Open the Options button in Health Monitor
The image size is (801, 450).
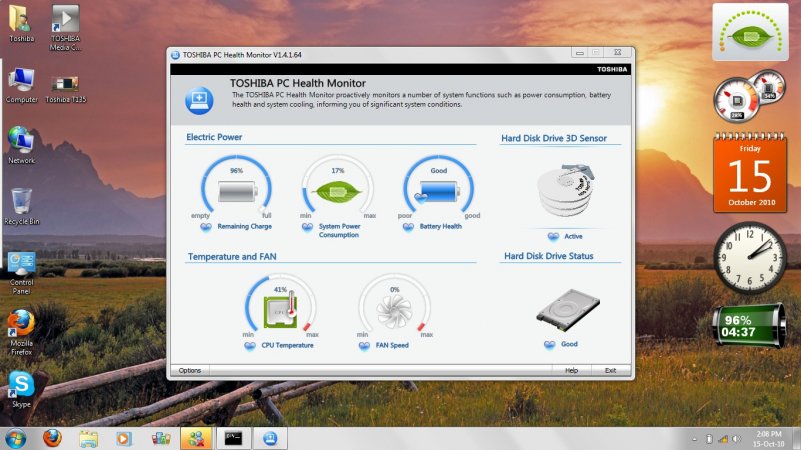tap(190, 370)
